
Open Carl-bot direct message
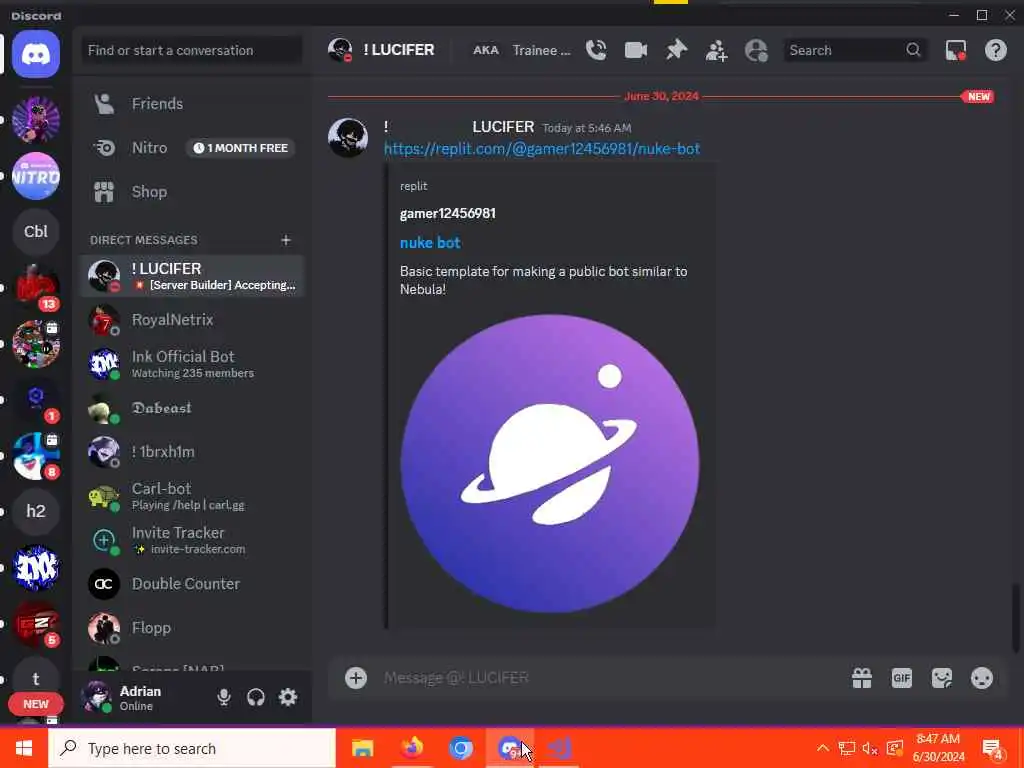tap(192, 496)
